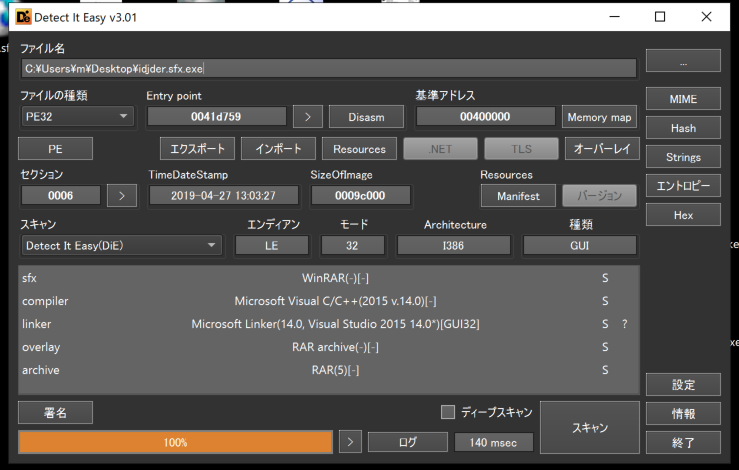Open the Hex viewer
The width and height of the screenshot is (739, 470).
[683, 215]
